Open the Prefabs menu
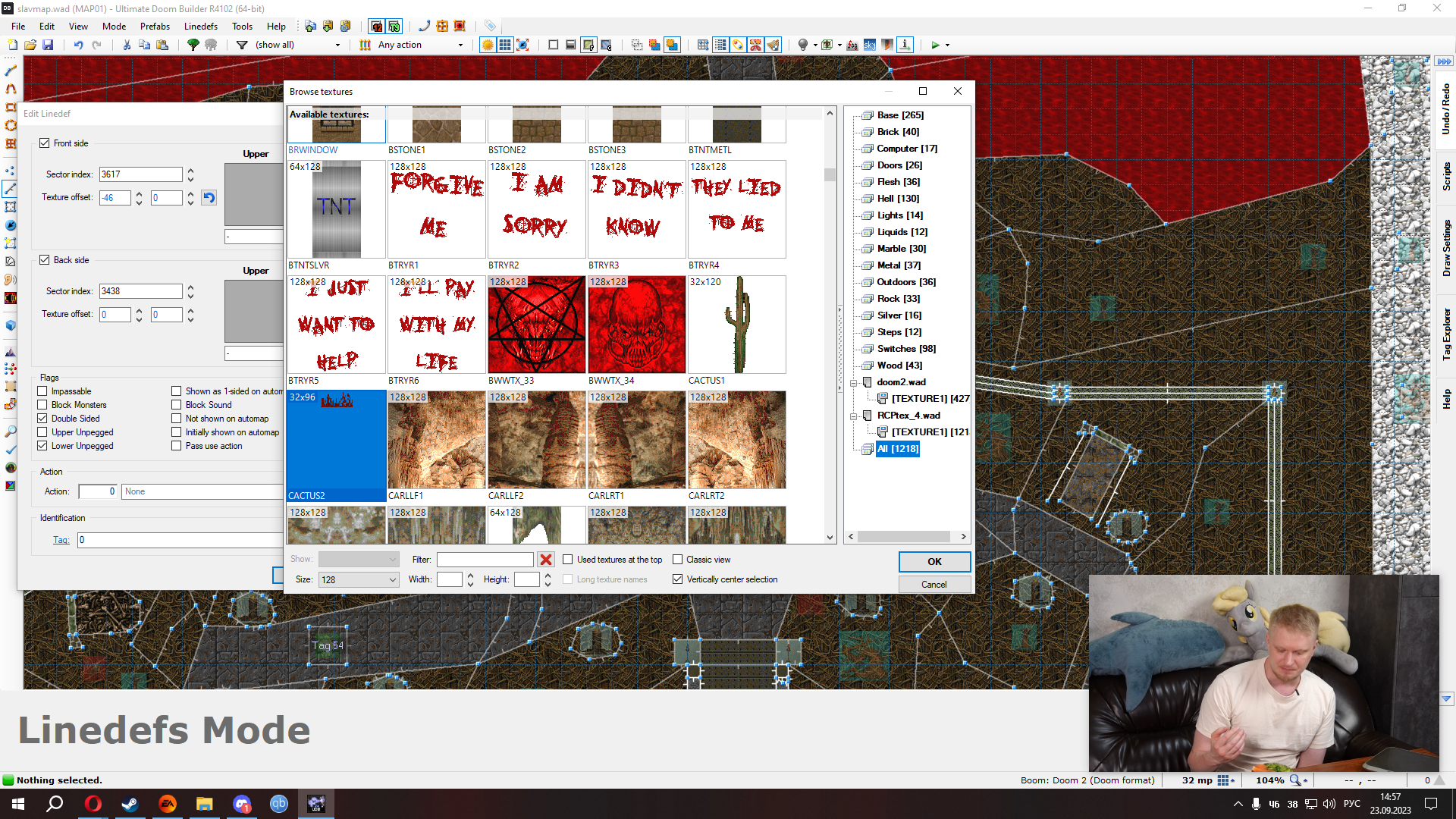 tap(155, 27)
